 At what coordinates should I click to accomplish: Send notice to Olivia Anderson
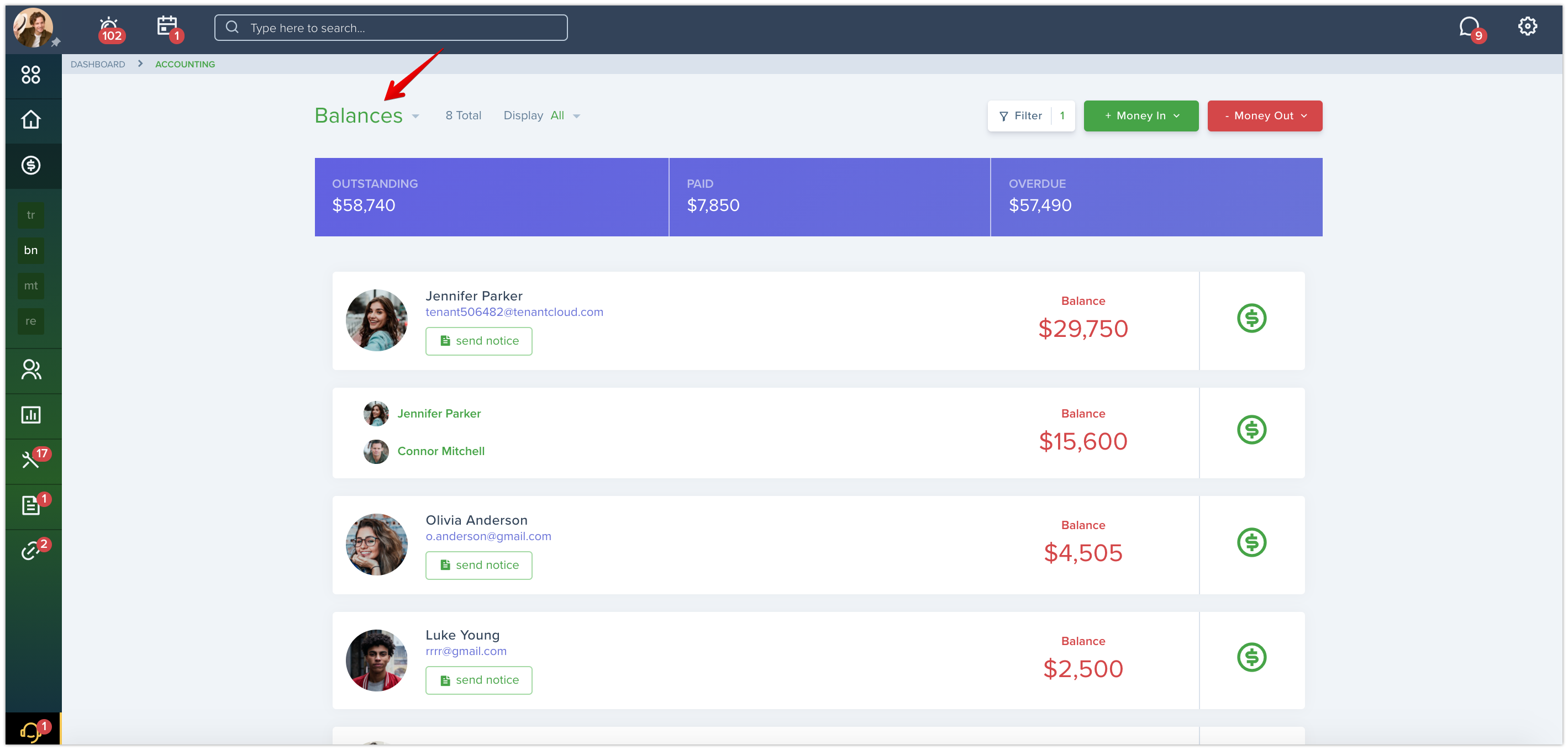[x=478, y=566]
